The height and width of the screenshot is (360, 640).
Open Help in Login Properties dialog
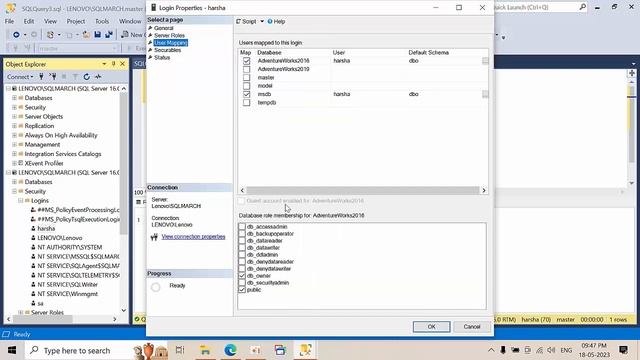276,22
